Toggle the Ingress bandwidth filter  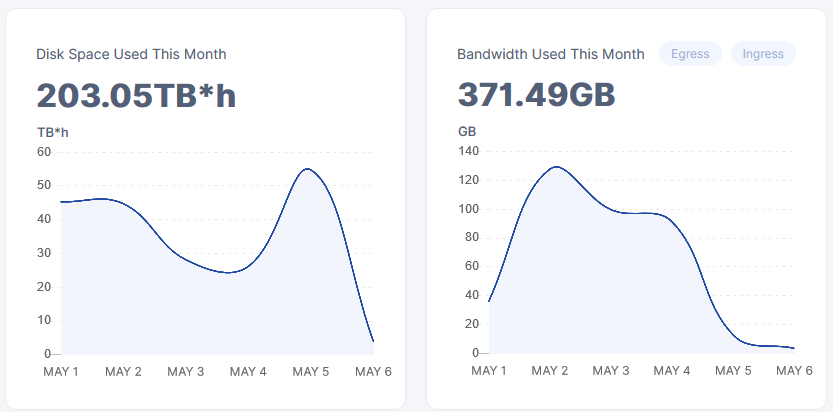(x=763, y=54)
